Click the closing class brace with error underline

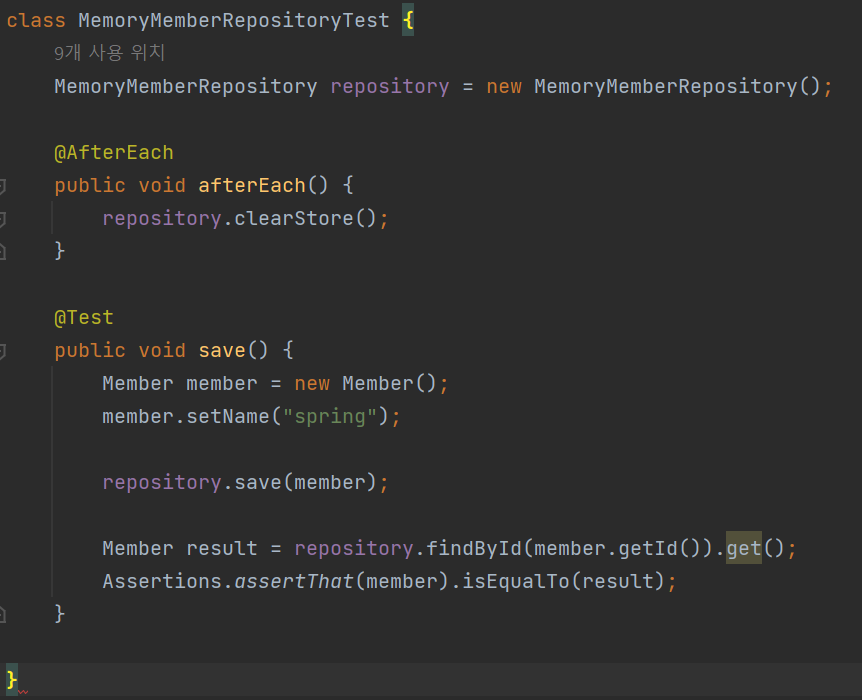pyautogui.click(x=12, y=680)
